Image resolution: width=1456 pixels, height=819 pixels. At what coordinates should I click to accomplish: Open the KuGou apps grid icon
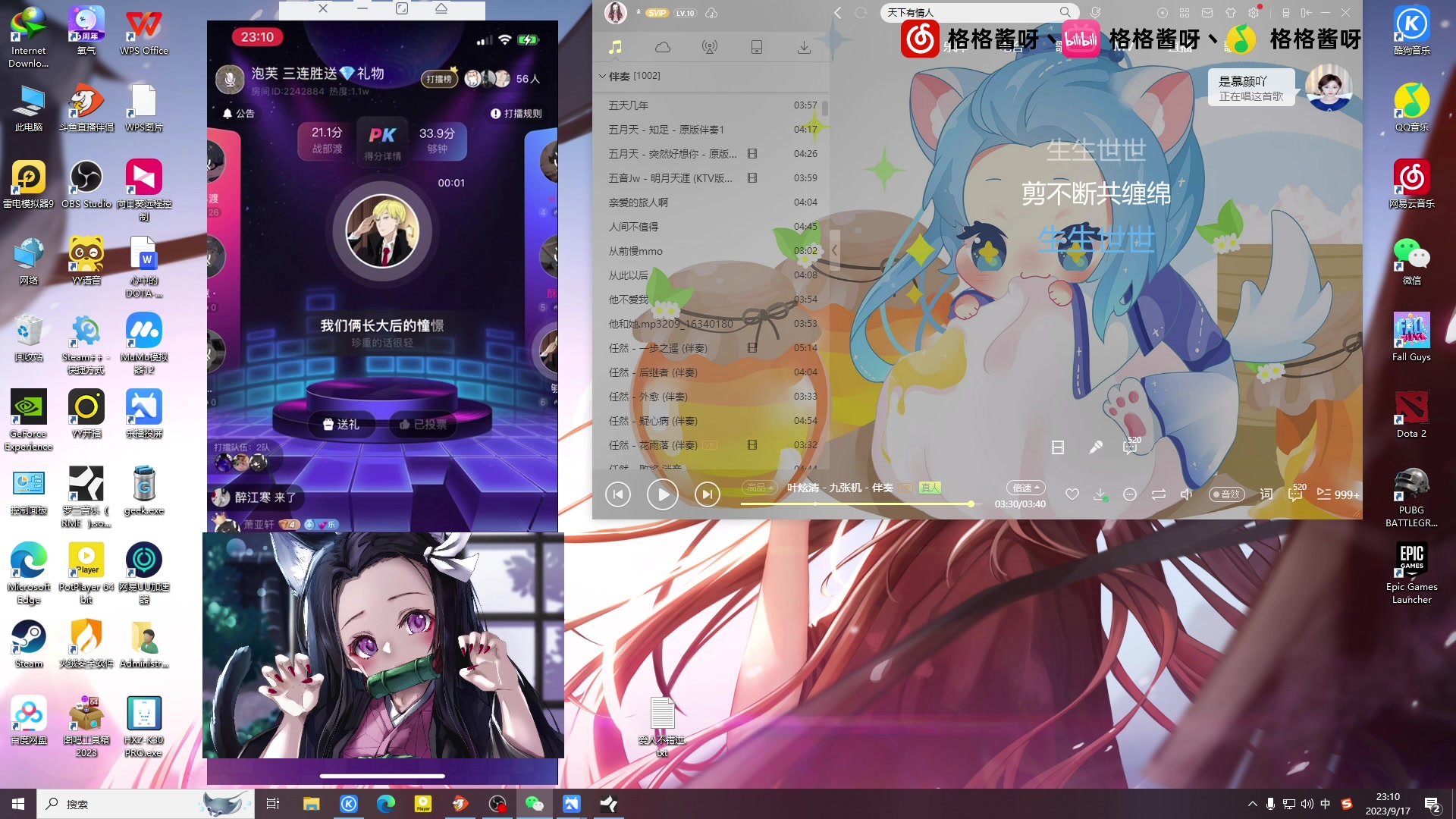[x=1185, y=13]
